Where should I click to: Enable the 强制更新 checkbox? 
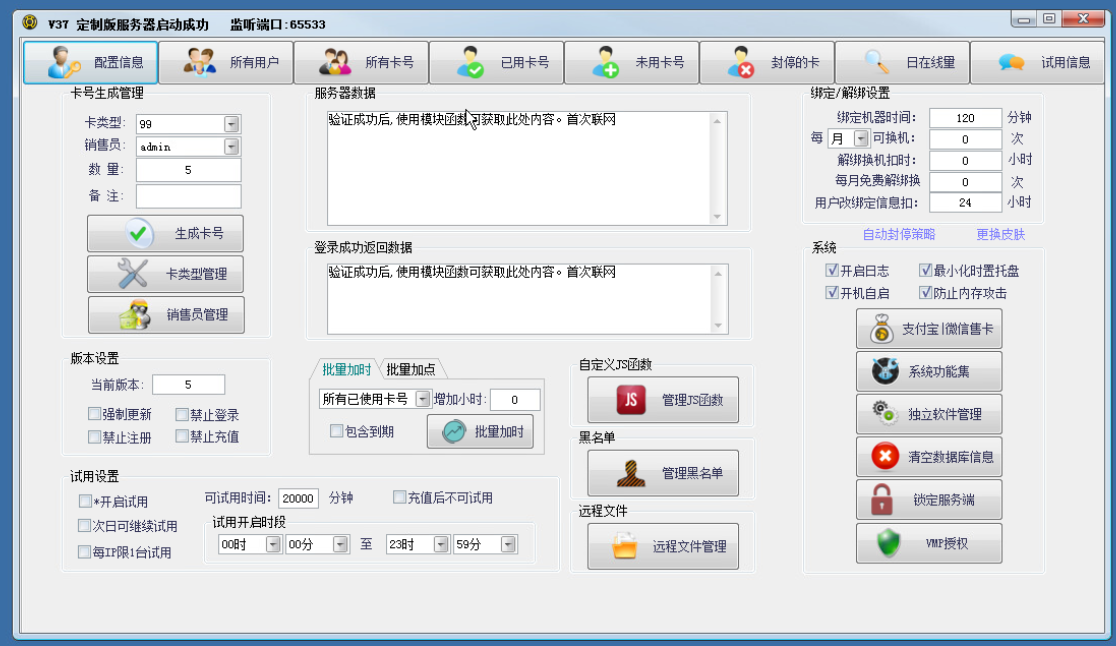pos(94,414)
